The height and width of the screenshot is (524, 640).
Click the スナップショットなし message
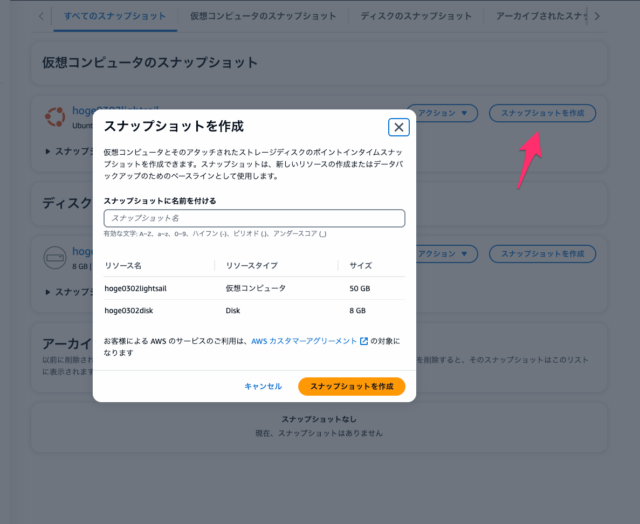tap(319, 419)
